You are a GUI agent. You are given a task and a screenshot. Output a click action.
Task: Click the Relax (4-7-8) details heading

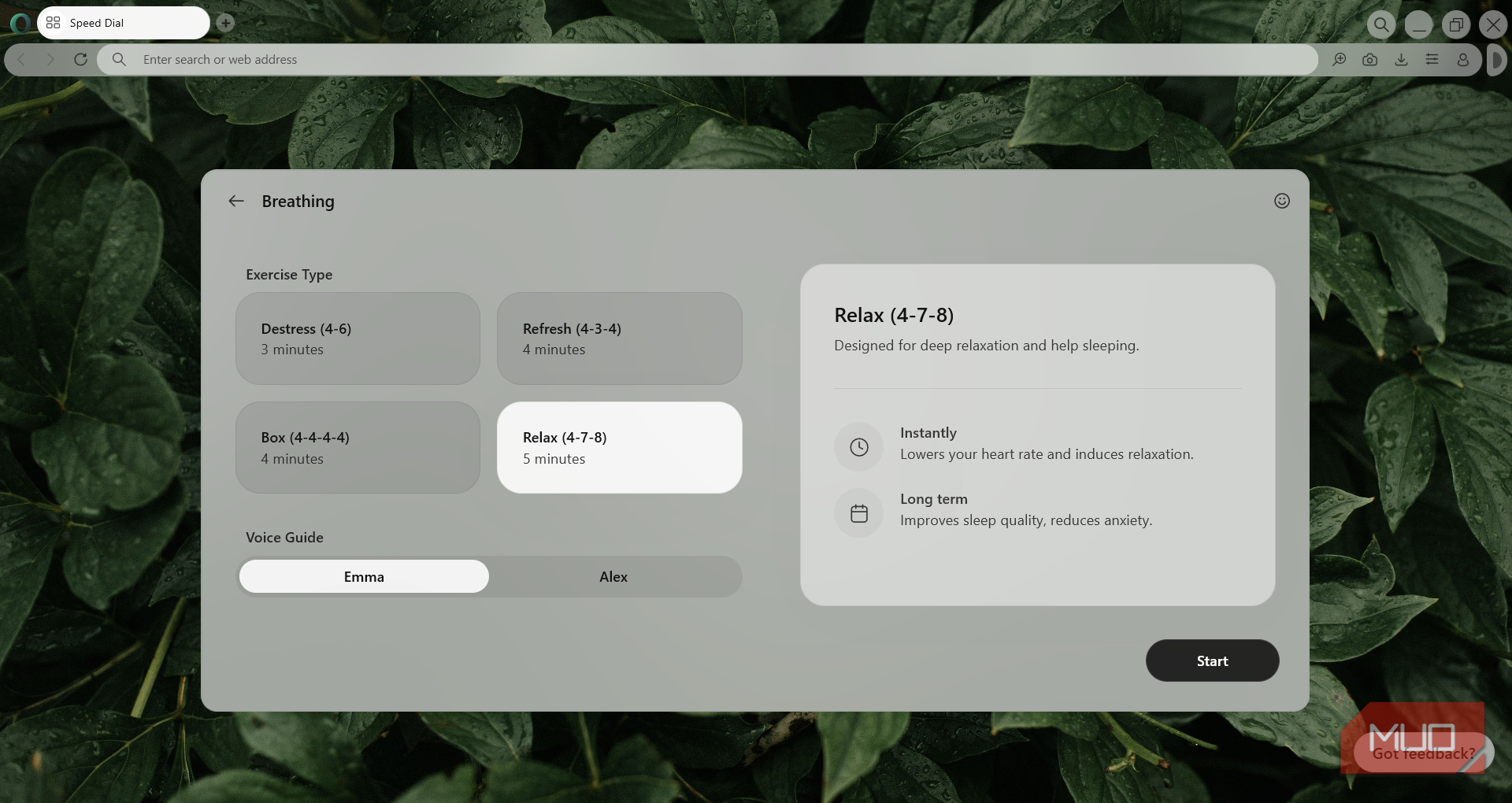pos(894,316)
